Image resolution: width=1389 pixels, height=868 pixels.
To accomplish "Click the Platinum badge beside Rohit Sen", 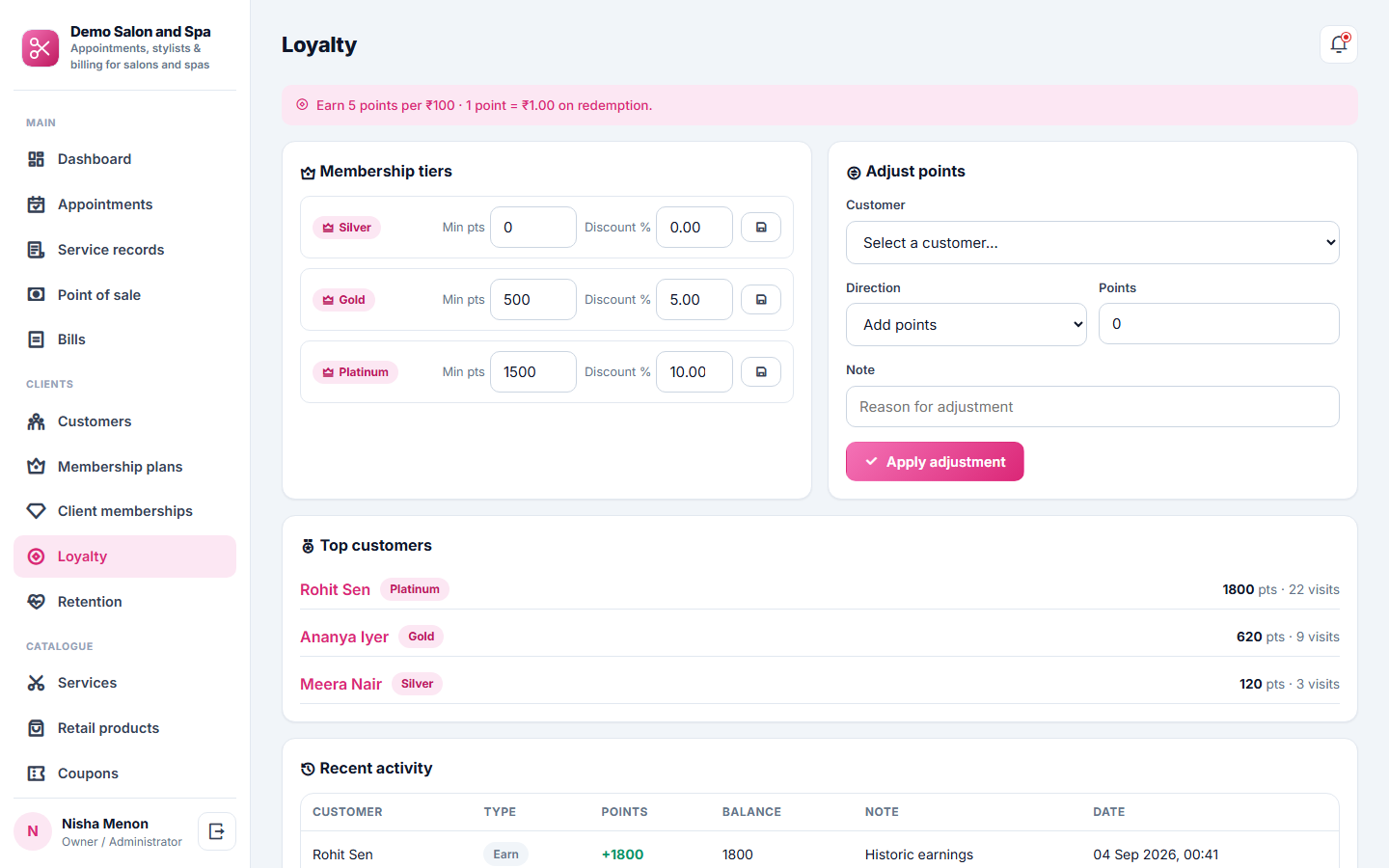I will tap(415, 589).
